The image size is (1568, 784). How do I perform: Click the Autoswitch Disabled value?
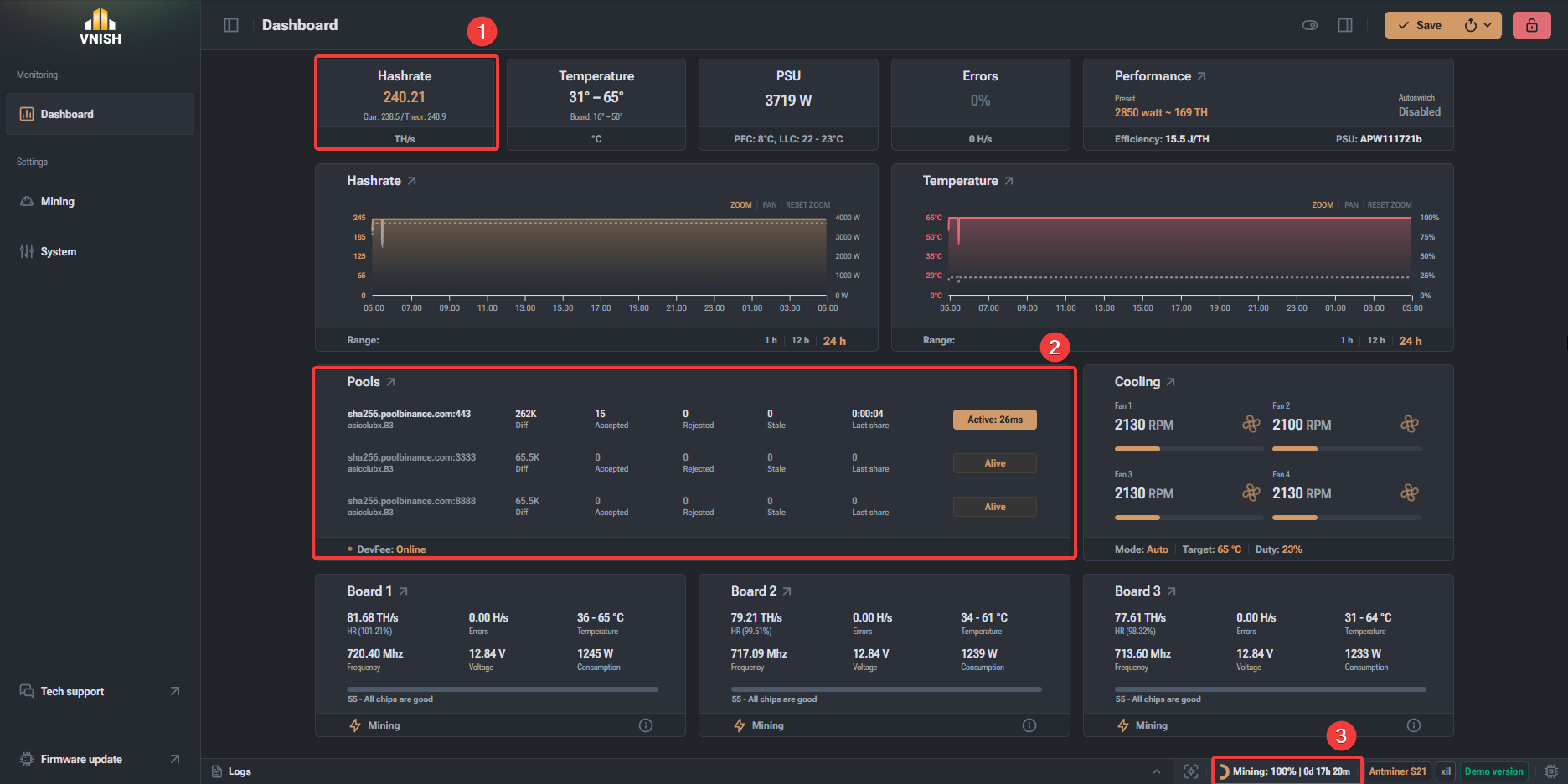1420,111
